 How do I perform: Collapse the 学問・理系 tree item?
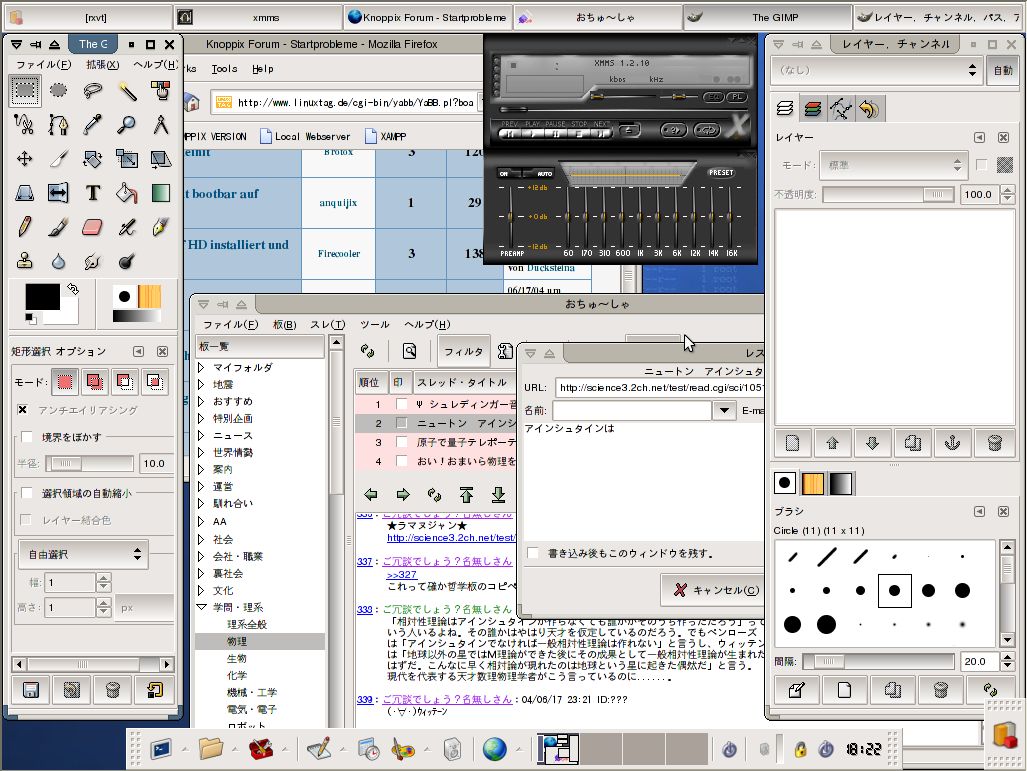(201, 607)
